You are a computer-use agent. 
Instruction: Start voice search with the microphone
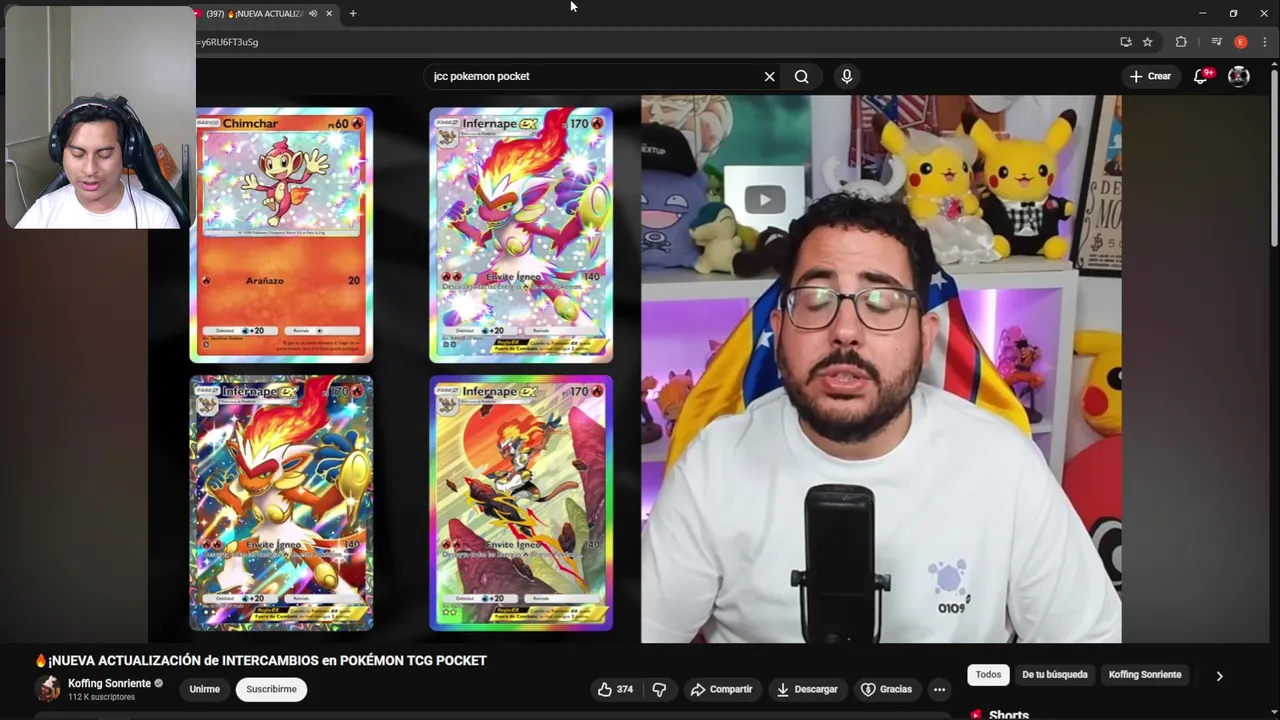[847, 76]
